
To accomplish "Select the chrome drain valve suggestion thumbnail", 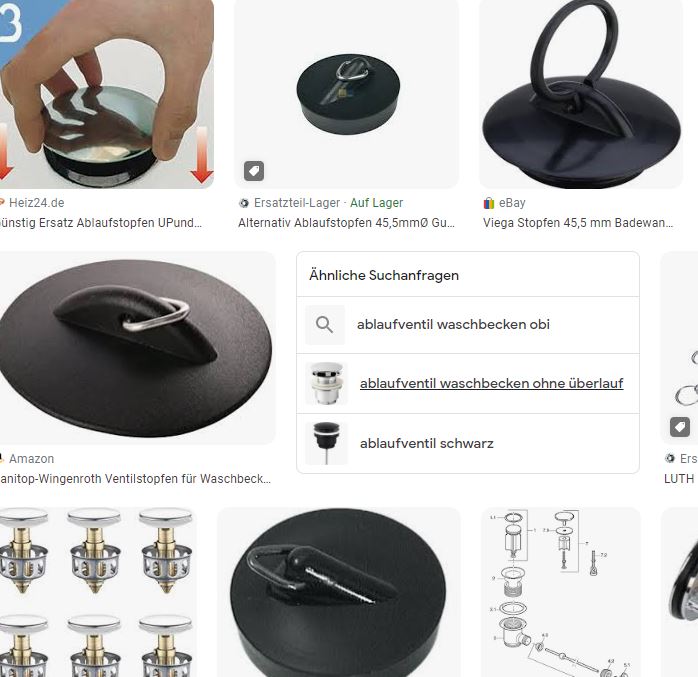I will pos(326,383).
